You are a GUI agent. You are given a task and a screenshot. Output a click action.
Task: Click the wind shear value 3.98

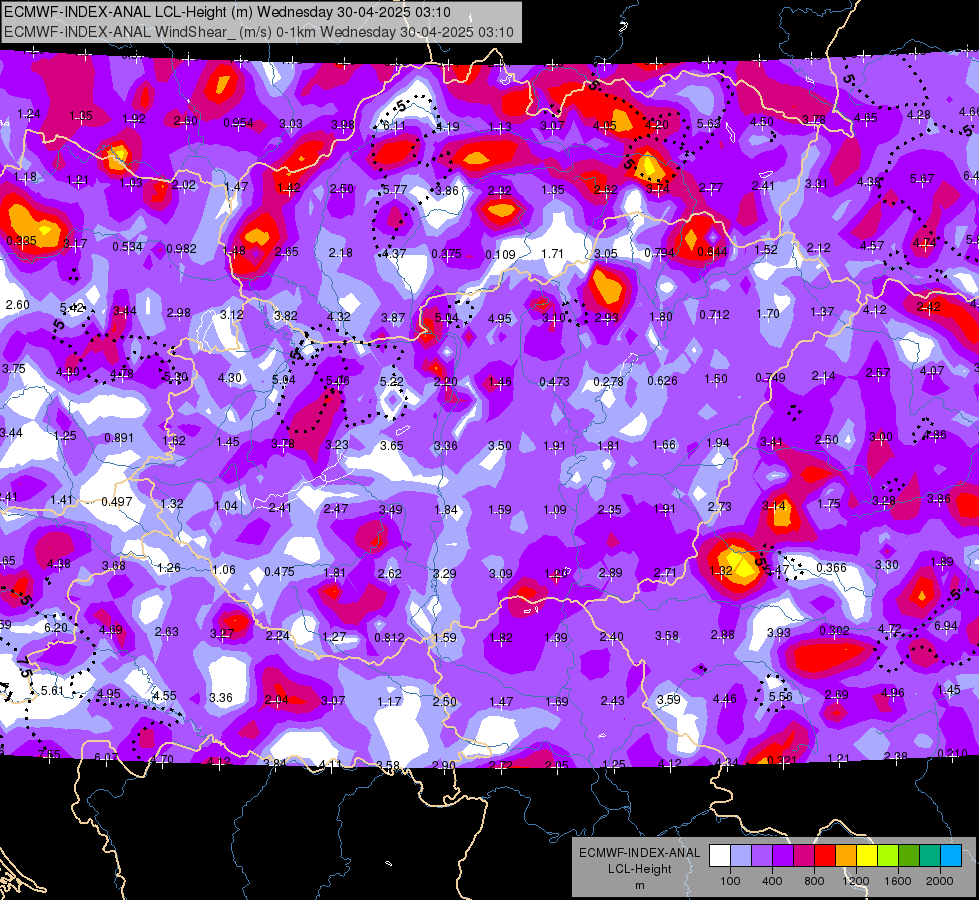click(343, 124)
